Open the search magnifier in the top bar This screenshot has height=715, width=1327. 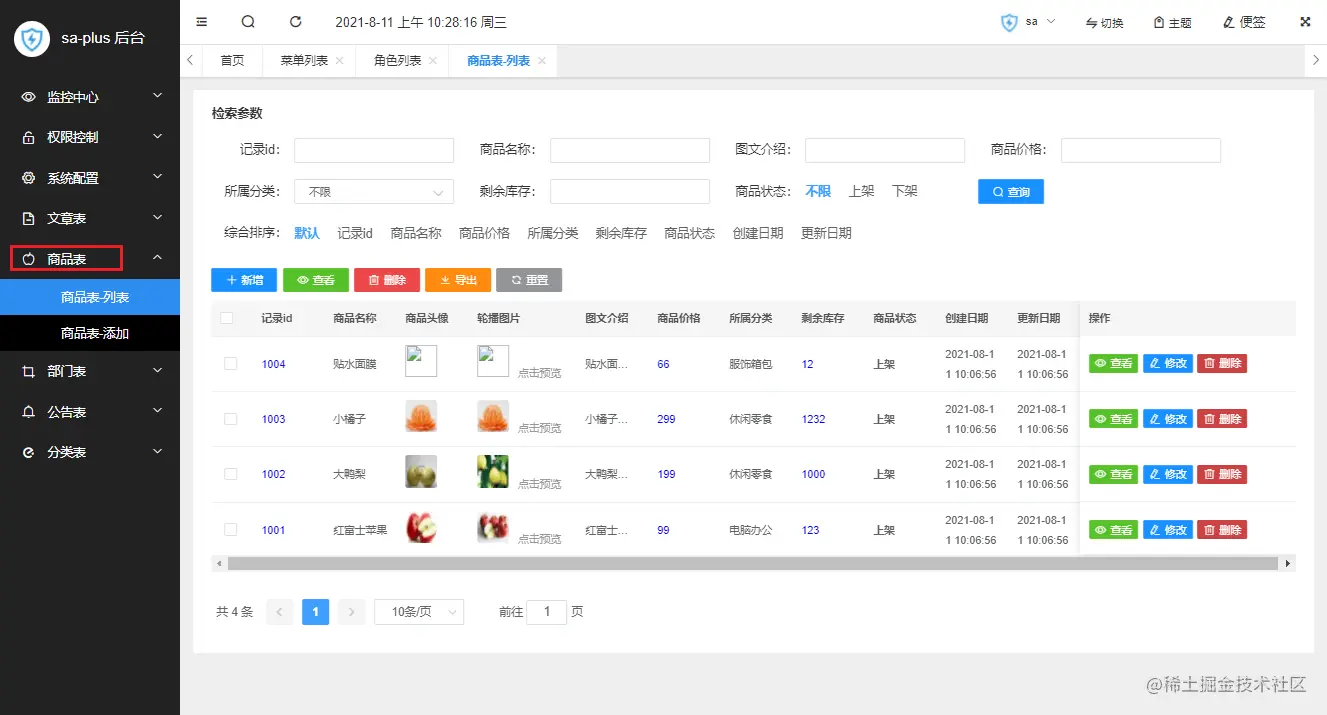click(248, 21)
